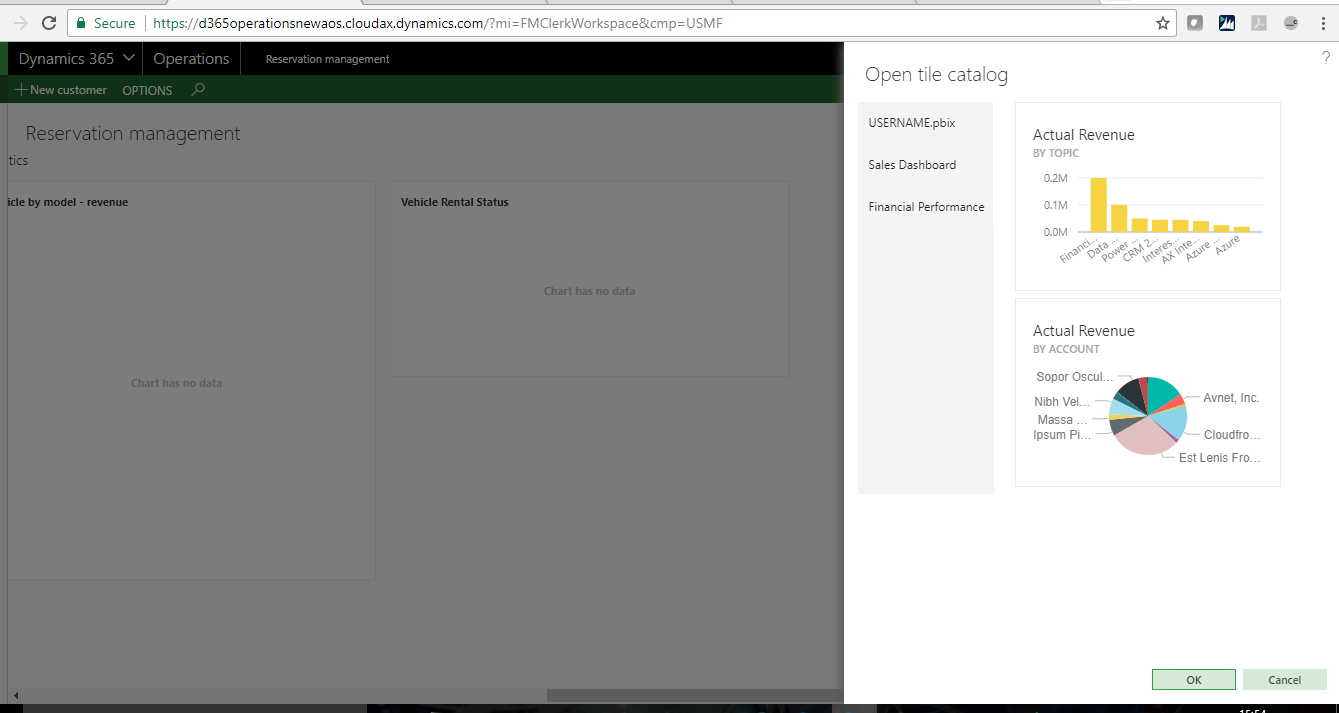Click the help question mark in dialog
1339x713 pixels.
point(1326,59)
